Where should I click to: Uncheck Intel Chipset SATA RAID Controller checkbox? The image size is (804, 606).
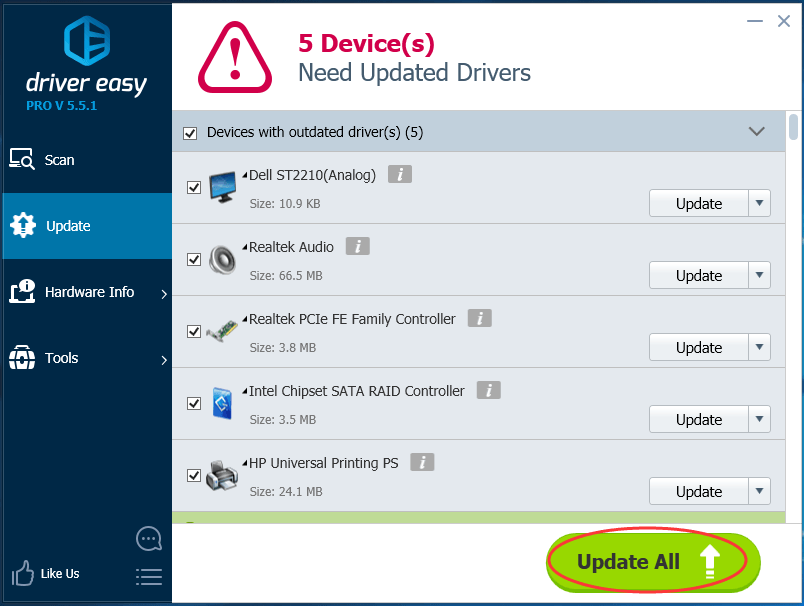pos(194,403)
